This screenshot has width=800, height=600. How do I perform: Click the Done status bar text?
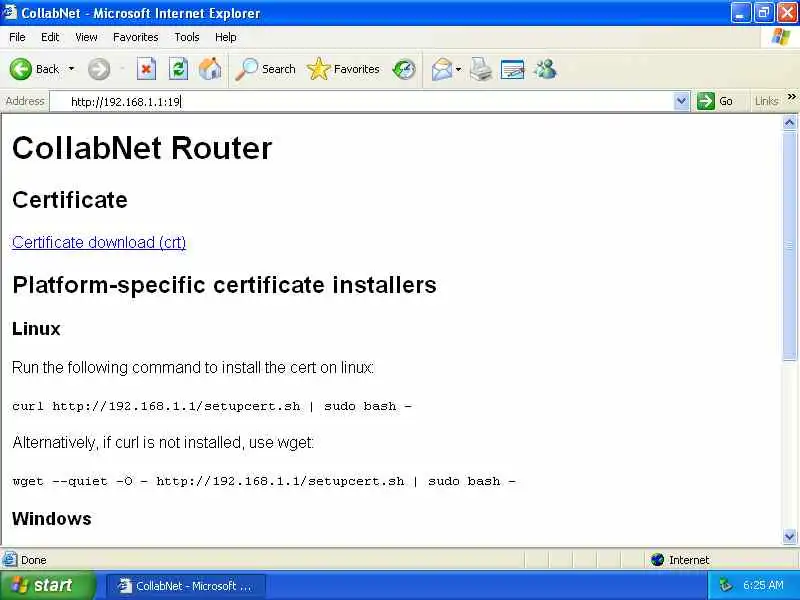point(34,560)
